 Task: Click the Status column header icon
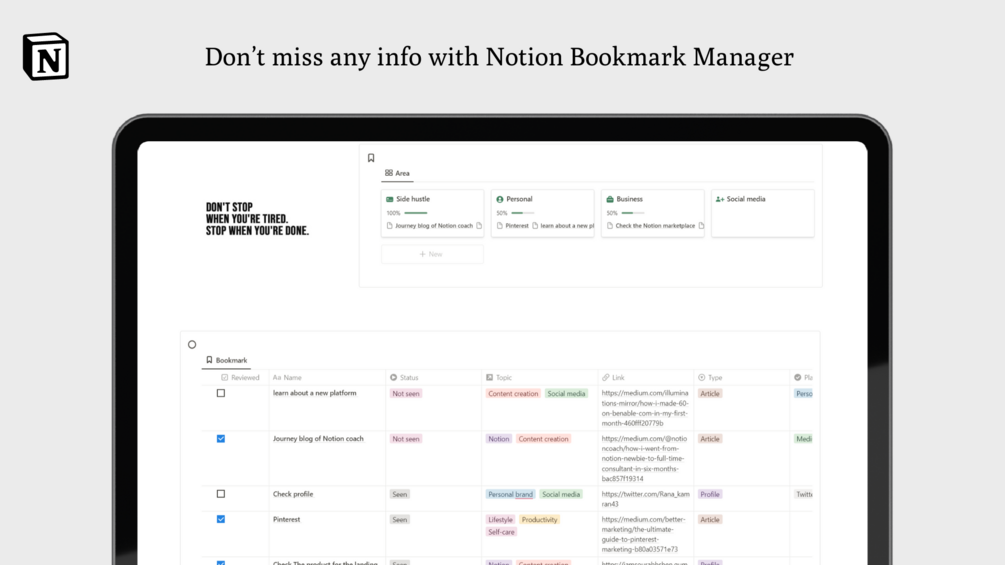pos(394,377)
